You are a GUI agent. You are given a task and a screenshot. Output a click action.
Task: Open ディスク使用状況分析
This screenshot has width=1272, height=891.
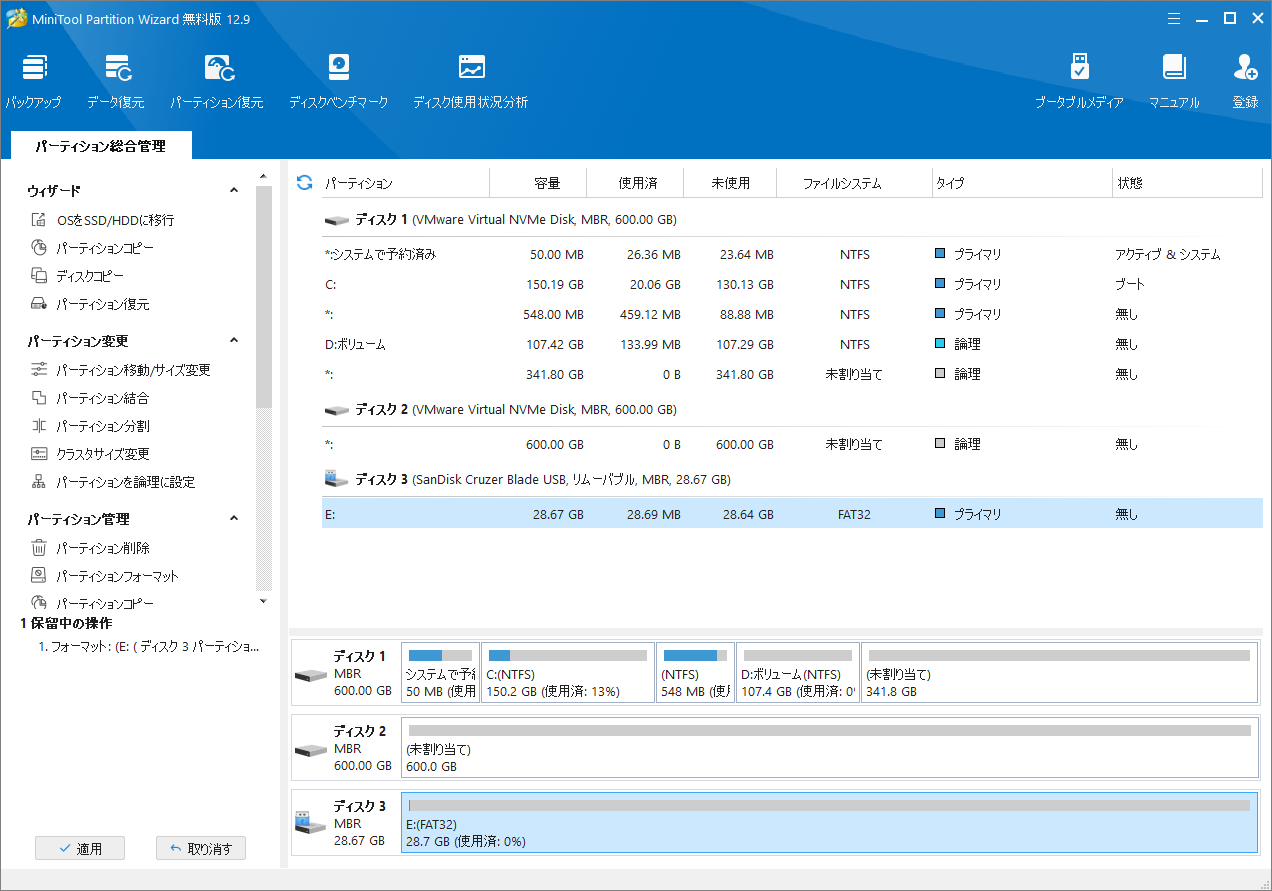[x=471, y=81]
